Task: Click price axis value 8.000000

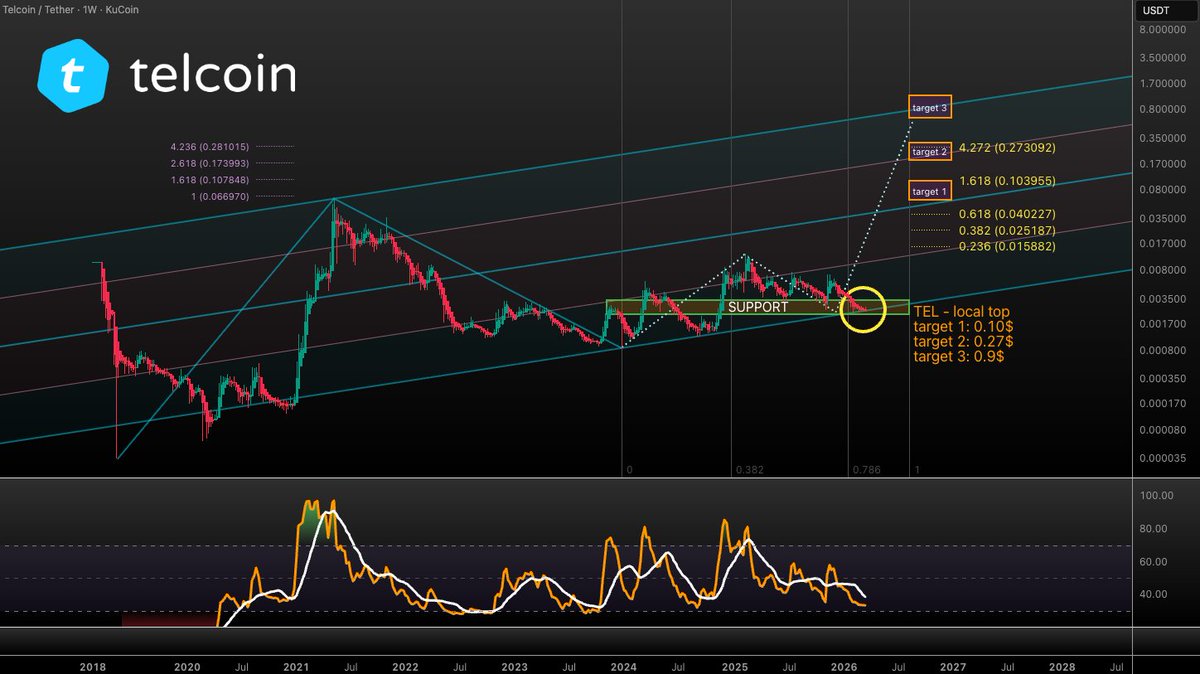Action: pos(1162,31)
